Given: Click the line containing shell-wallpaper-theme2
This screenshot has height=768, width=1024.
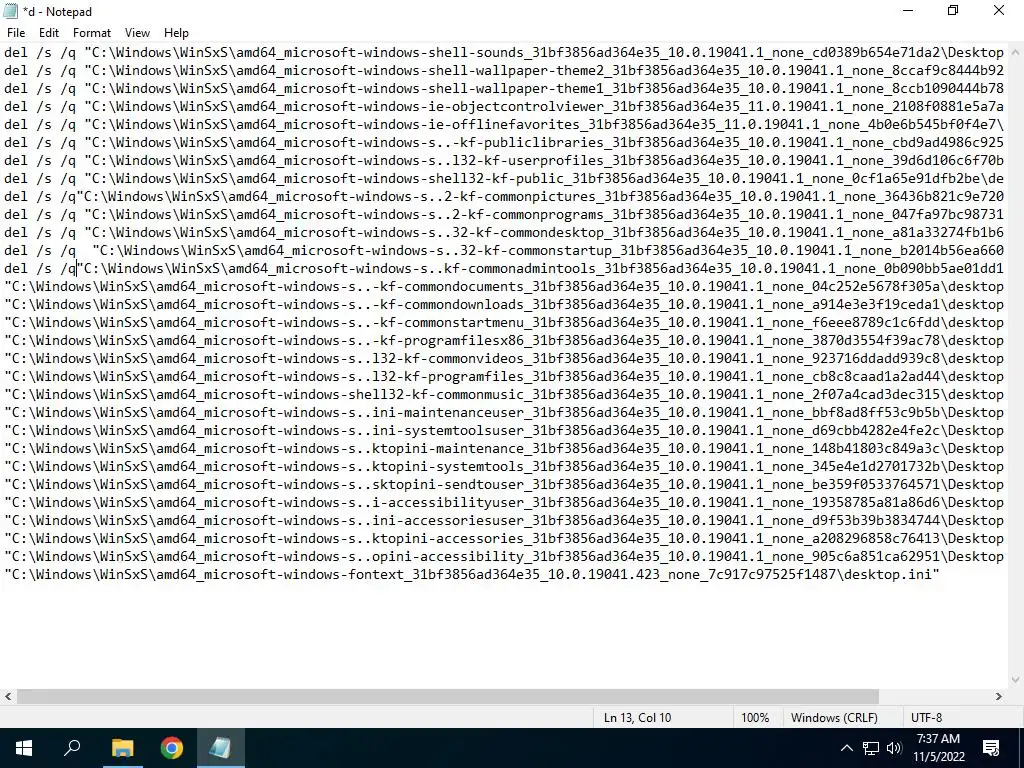Looking at the screenshot, I should pos(504,71).
